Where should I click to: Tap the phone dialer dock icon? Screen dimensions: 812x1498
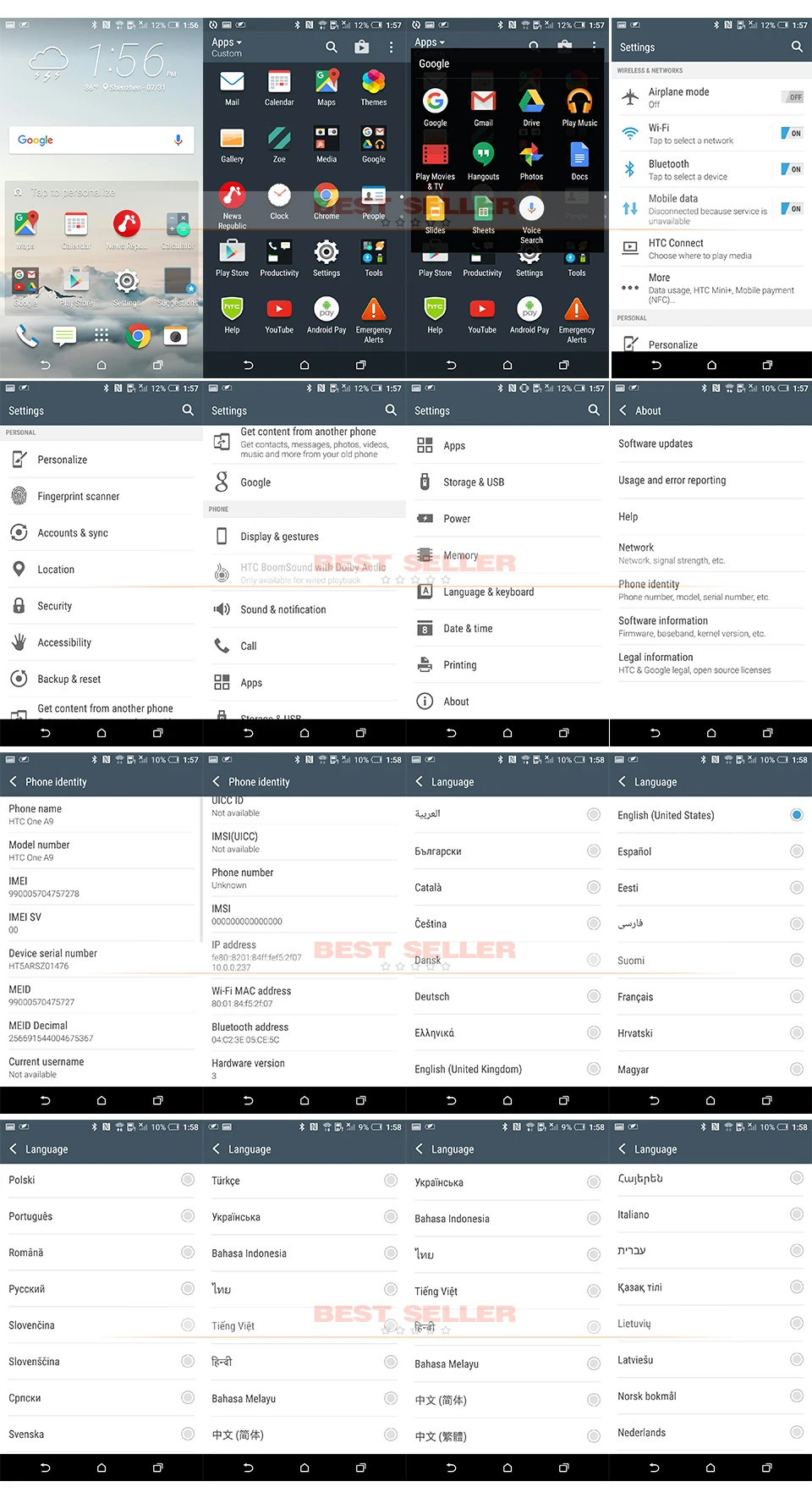pos(27,337)
